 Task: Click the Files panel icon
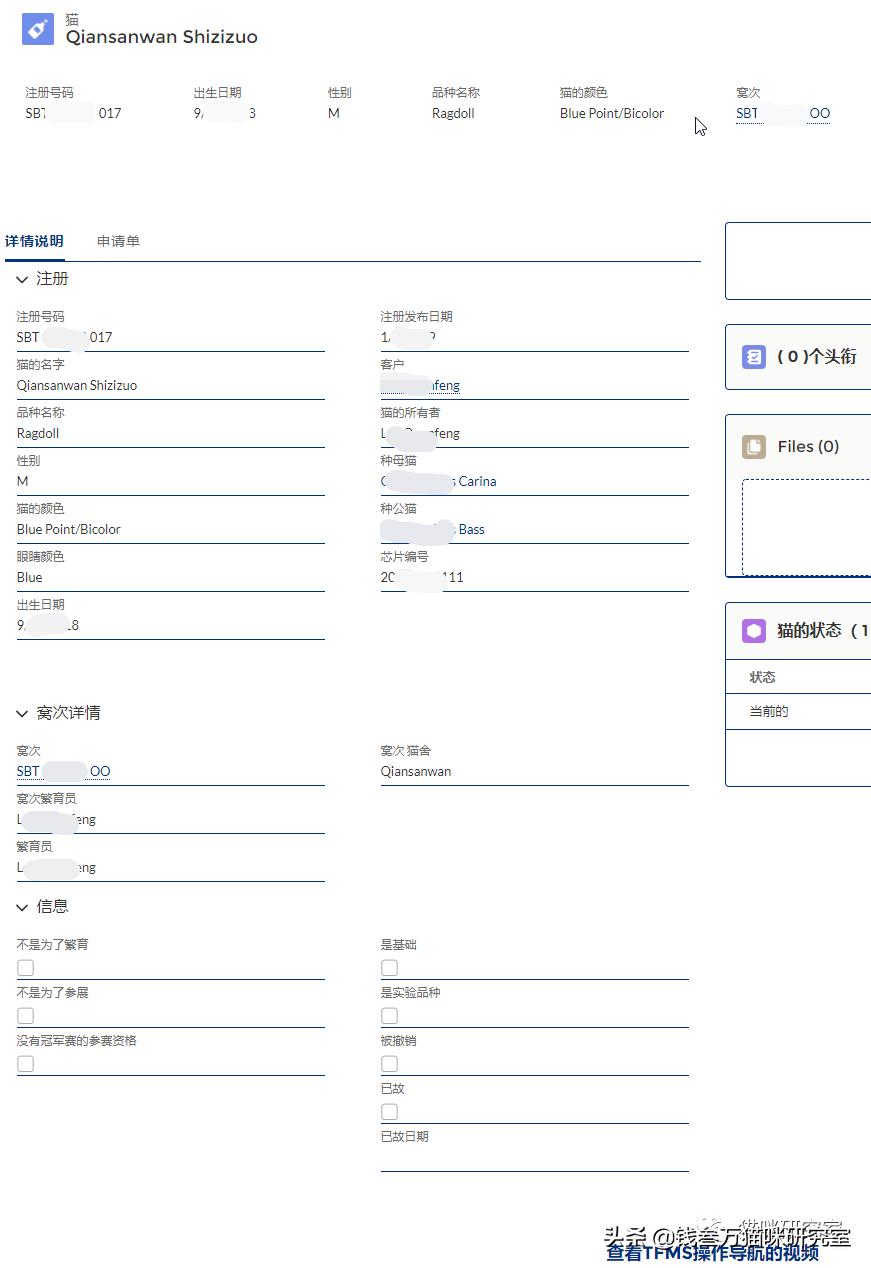click(753, 447)
